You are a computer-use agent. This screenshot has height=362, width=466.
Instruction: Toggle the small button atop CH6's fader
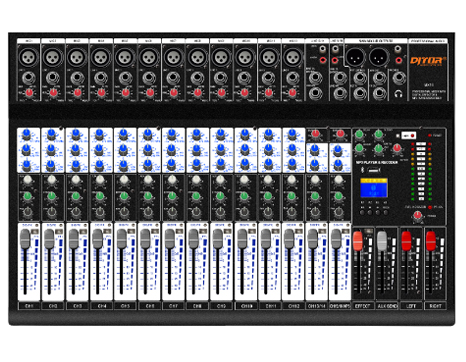155,231
